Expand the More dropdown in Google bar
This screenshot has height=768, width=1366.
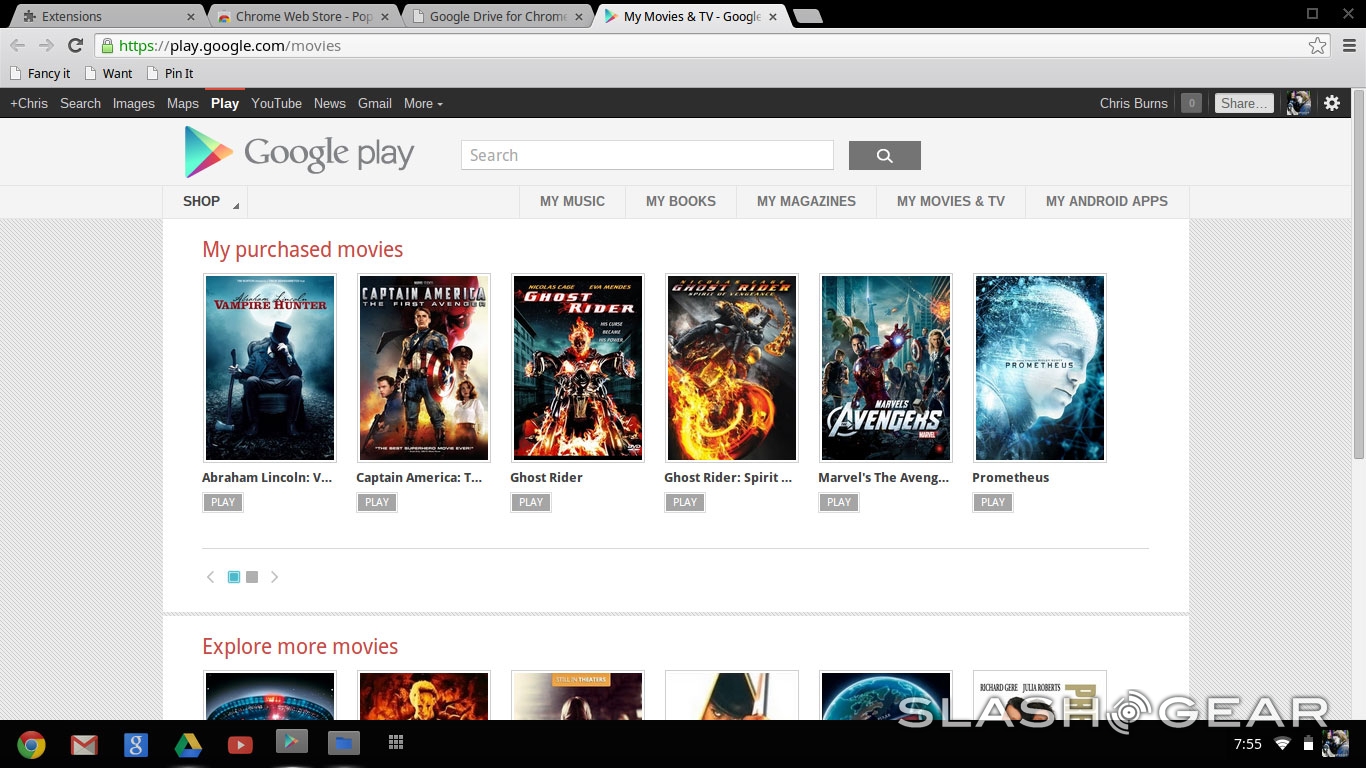tap(423, 103)
